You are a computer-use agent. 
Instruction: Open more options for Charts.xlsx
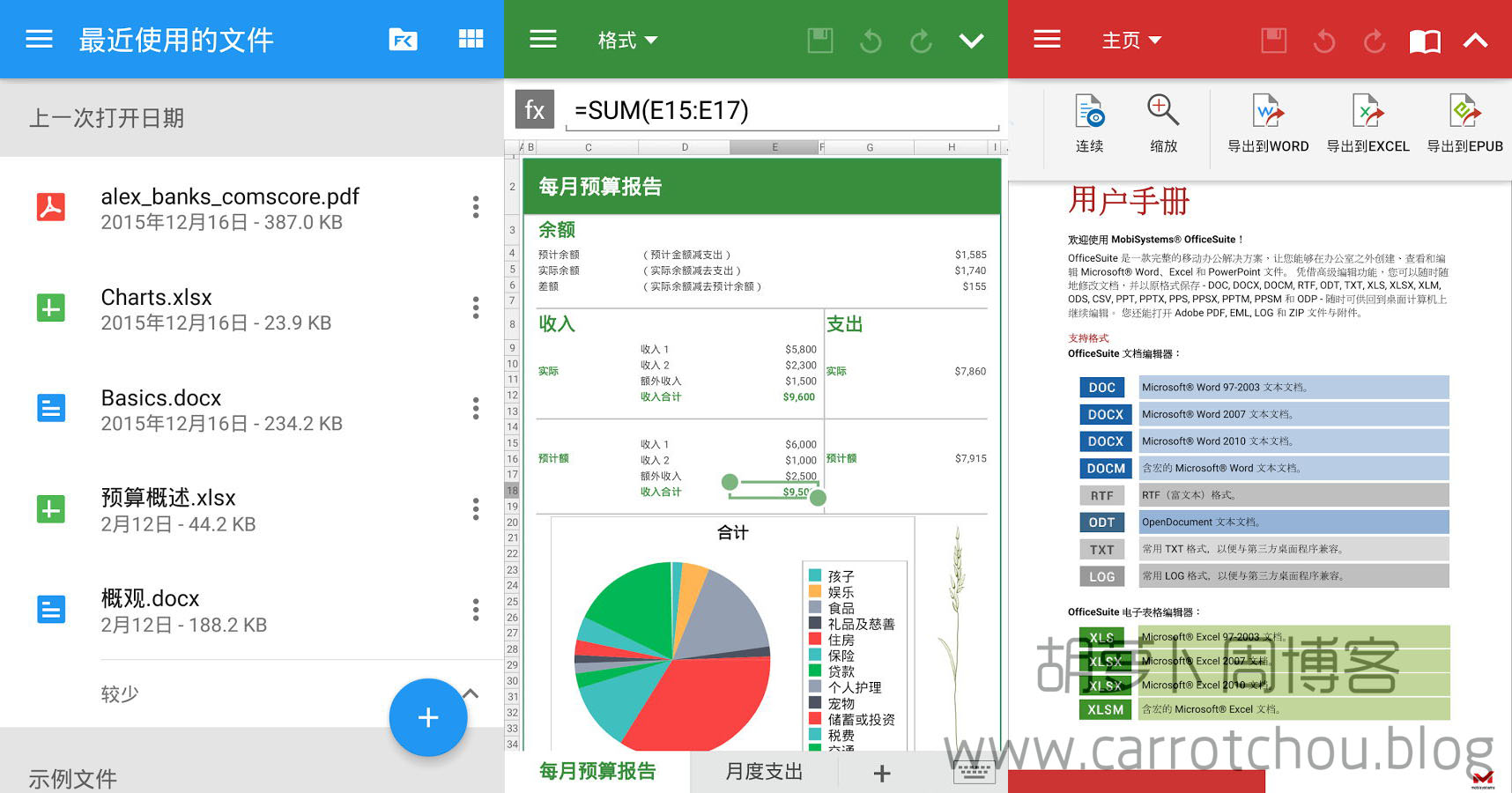pyautogui.click(x=476, y=308)
